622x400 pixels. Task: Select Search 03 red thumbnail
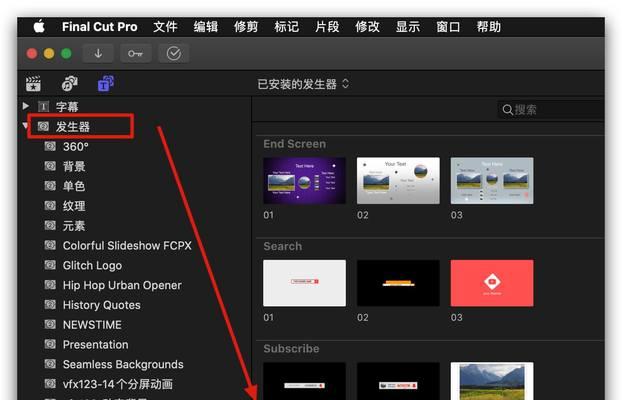click(x=492, y=283)
